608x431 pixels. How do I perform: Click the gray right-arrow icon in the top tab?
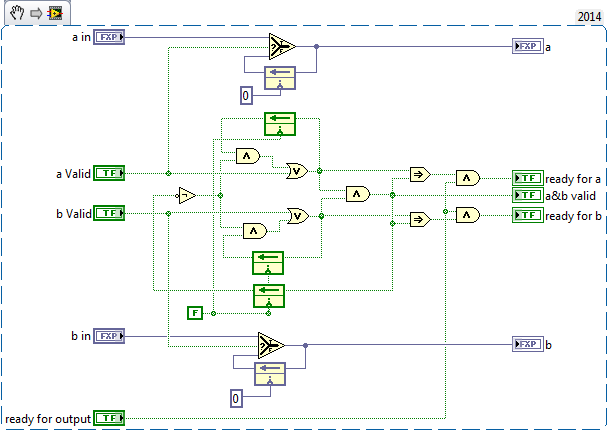(x=36, y=14)
